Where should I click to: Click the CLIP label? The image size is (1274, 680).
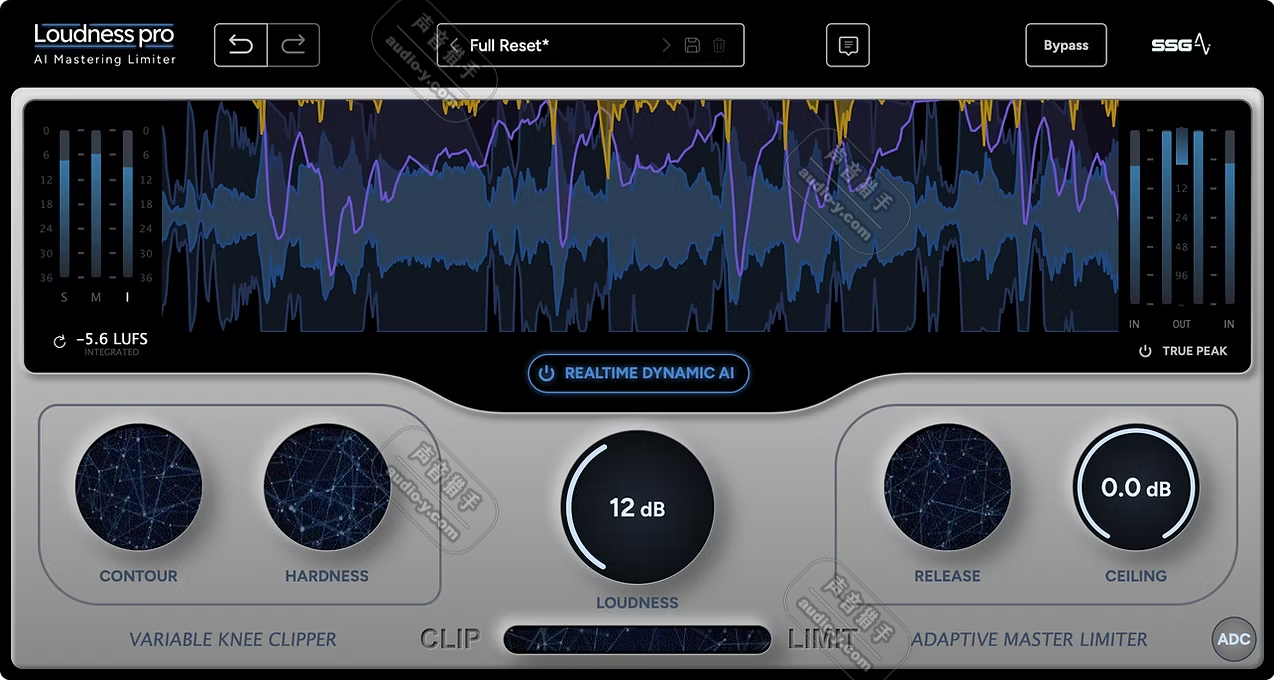tap(450, 639)
